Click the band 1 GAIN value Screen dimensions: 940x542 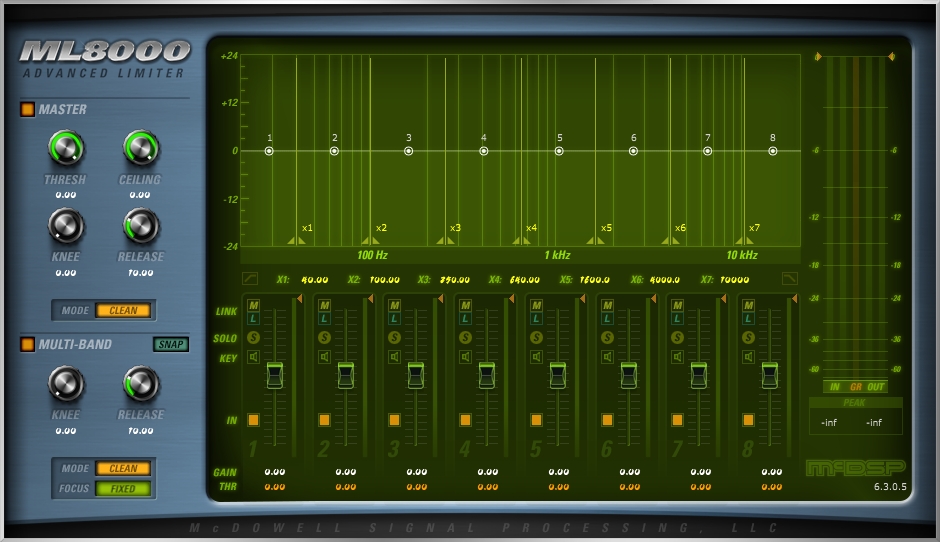pyautogui.click(x=275, y=472)
